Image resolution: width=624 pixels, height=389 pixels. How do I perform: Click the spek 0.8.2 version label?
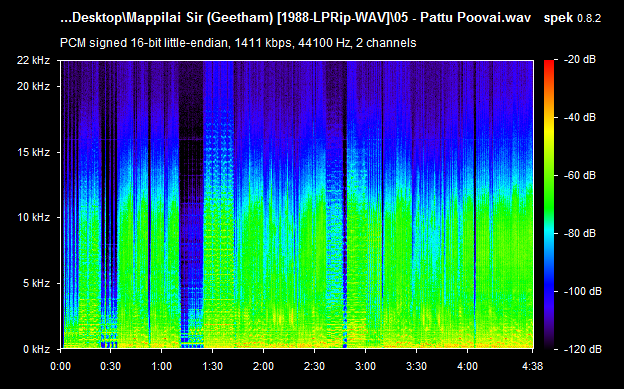click(x=572, y=18)
